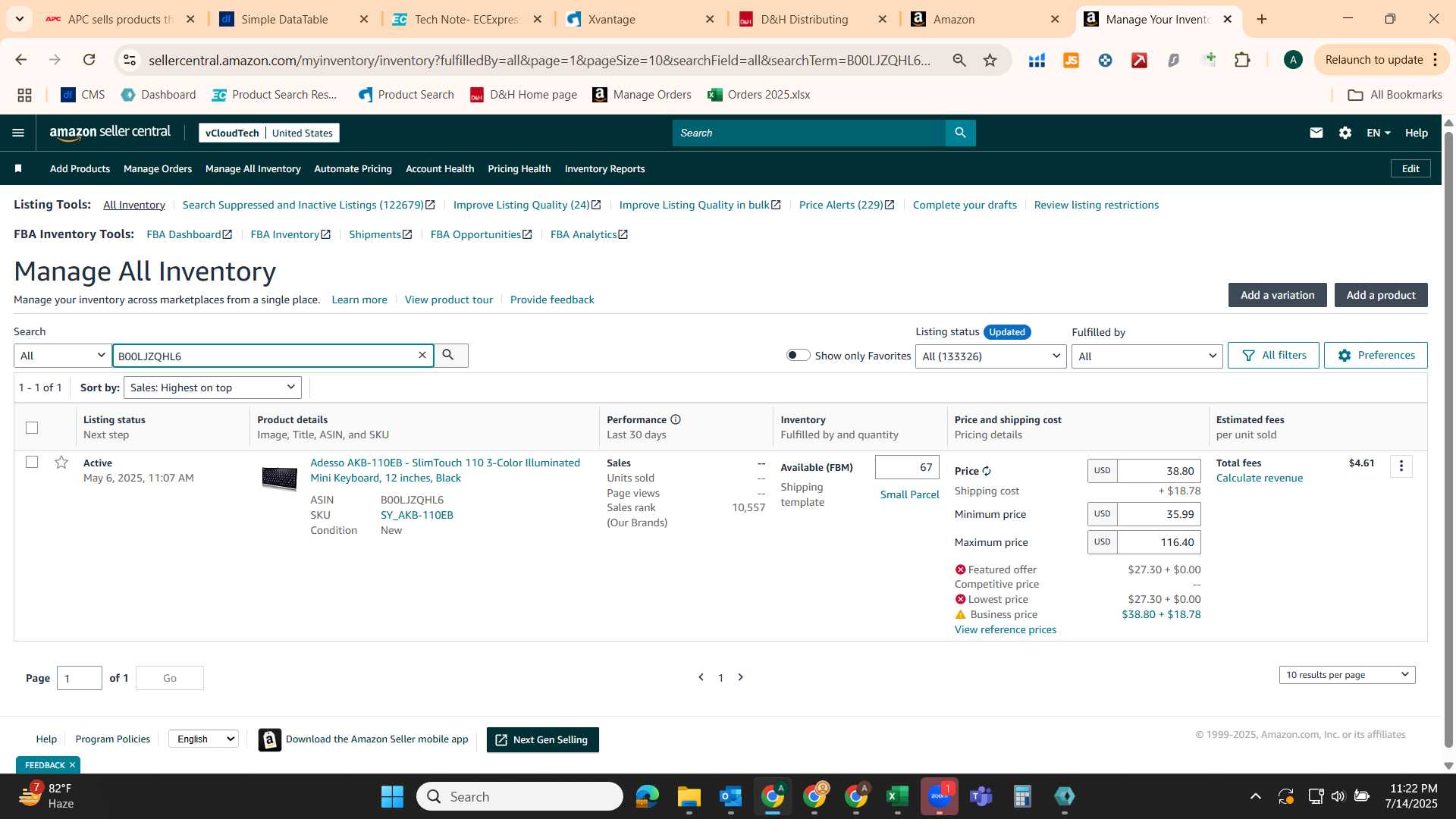Image resolution: width=1456 pixels, height=819 pixels.
Task: Open the Add Products menu
Action: pyautogui.click(x=80, y=168)
